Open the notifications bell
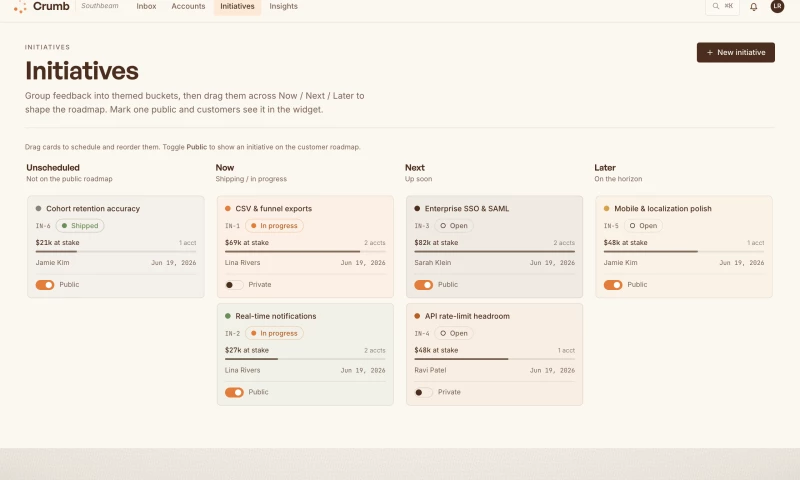The height and width of the screenshot is (480, 800). [753, 7]
